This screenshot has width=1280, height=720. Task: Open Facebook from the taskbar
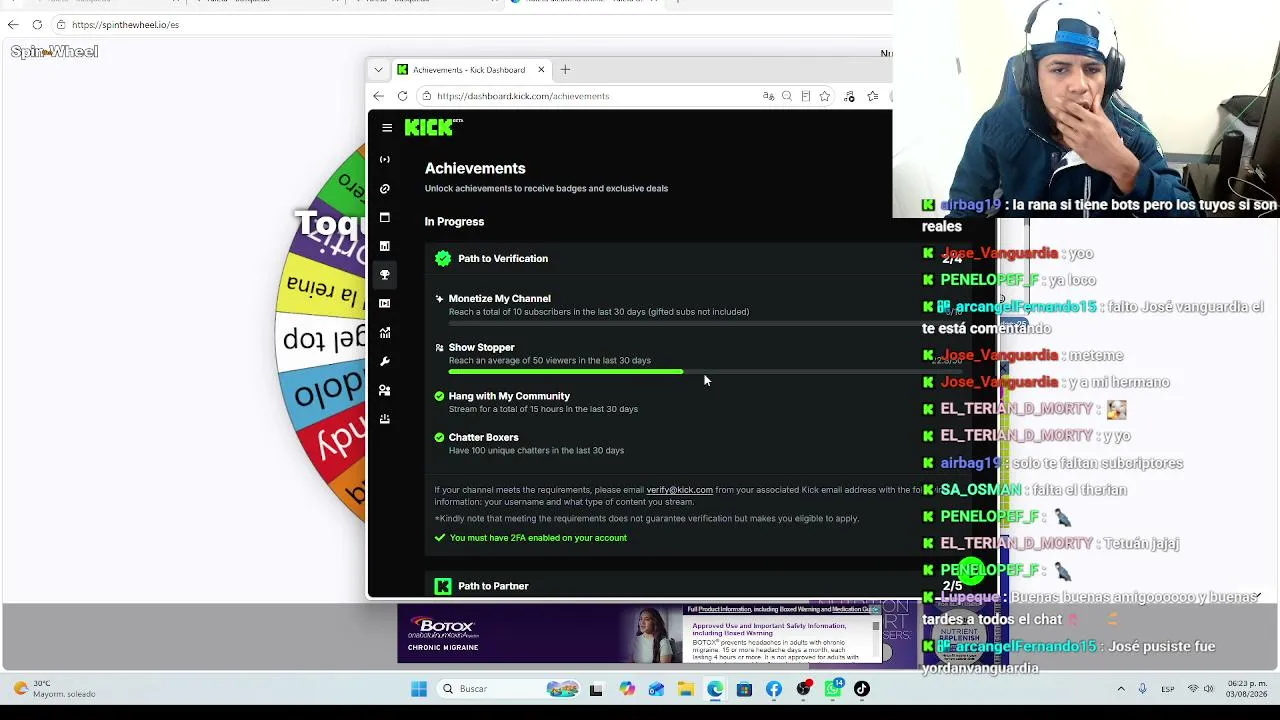click(774, 689)
